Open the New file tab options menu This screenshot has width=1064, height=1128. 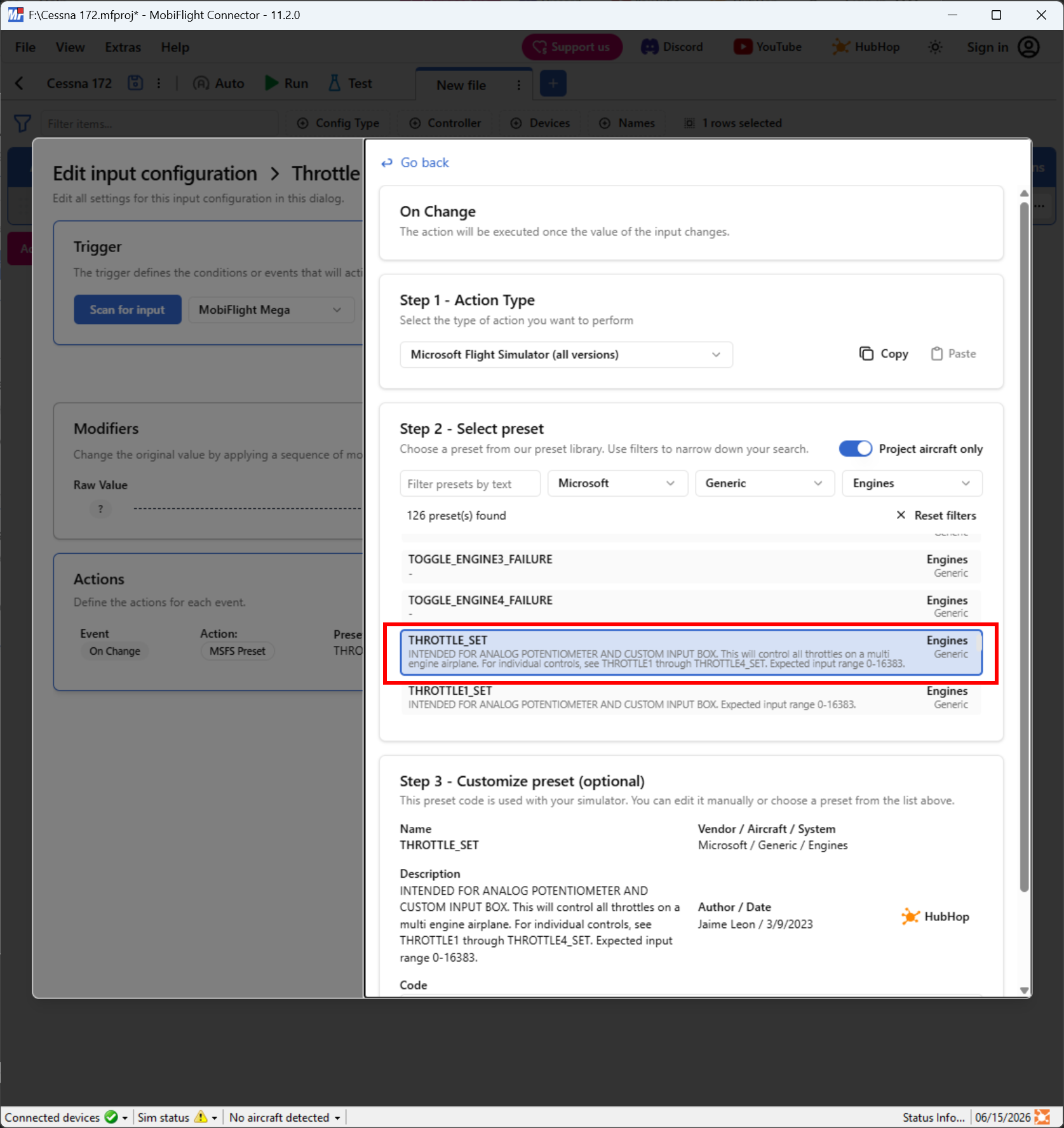pos(519,85)
